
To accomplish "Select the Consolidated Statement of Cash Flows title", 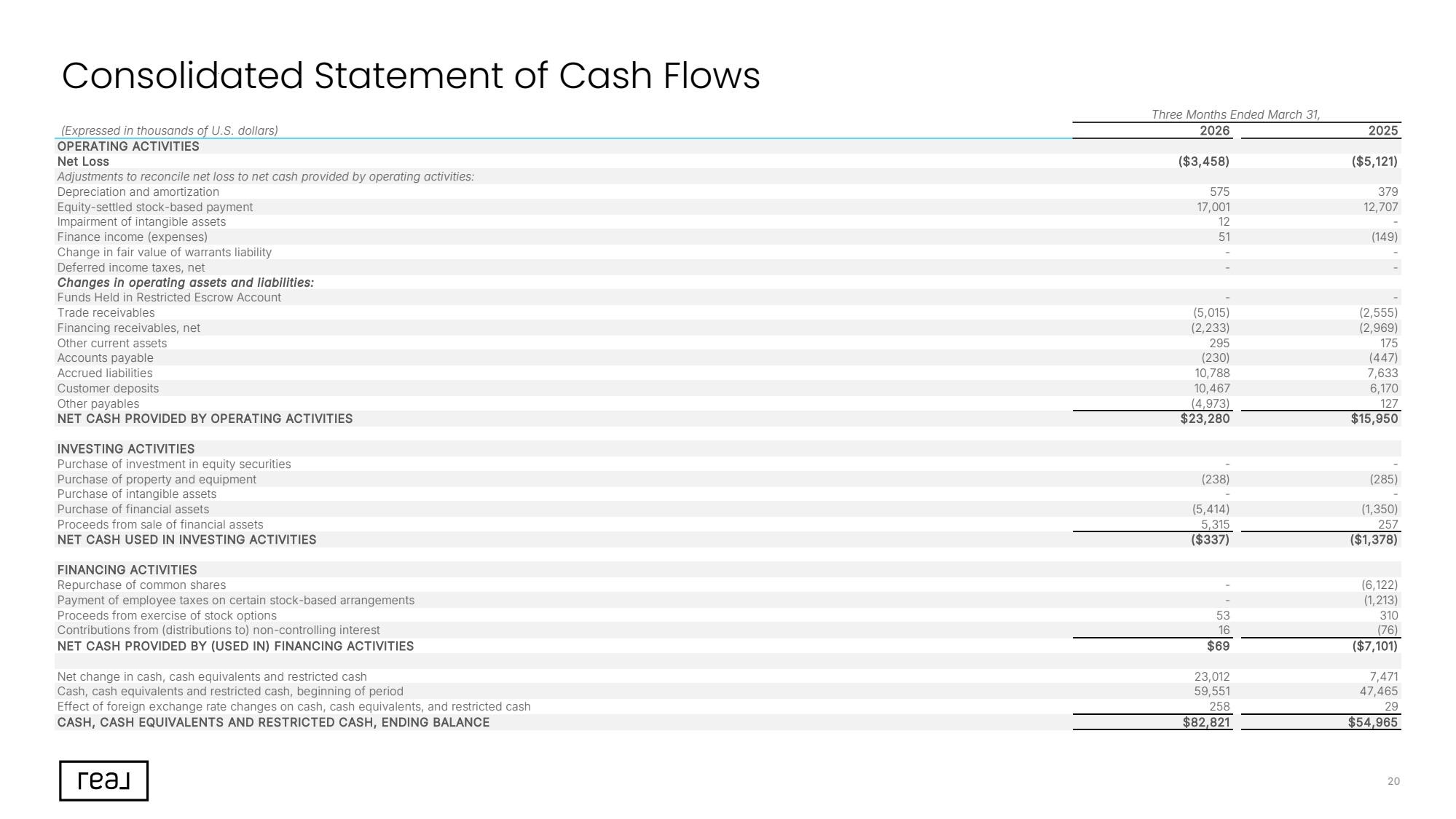I will coord(411,76).
